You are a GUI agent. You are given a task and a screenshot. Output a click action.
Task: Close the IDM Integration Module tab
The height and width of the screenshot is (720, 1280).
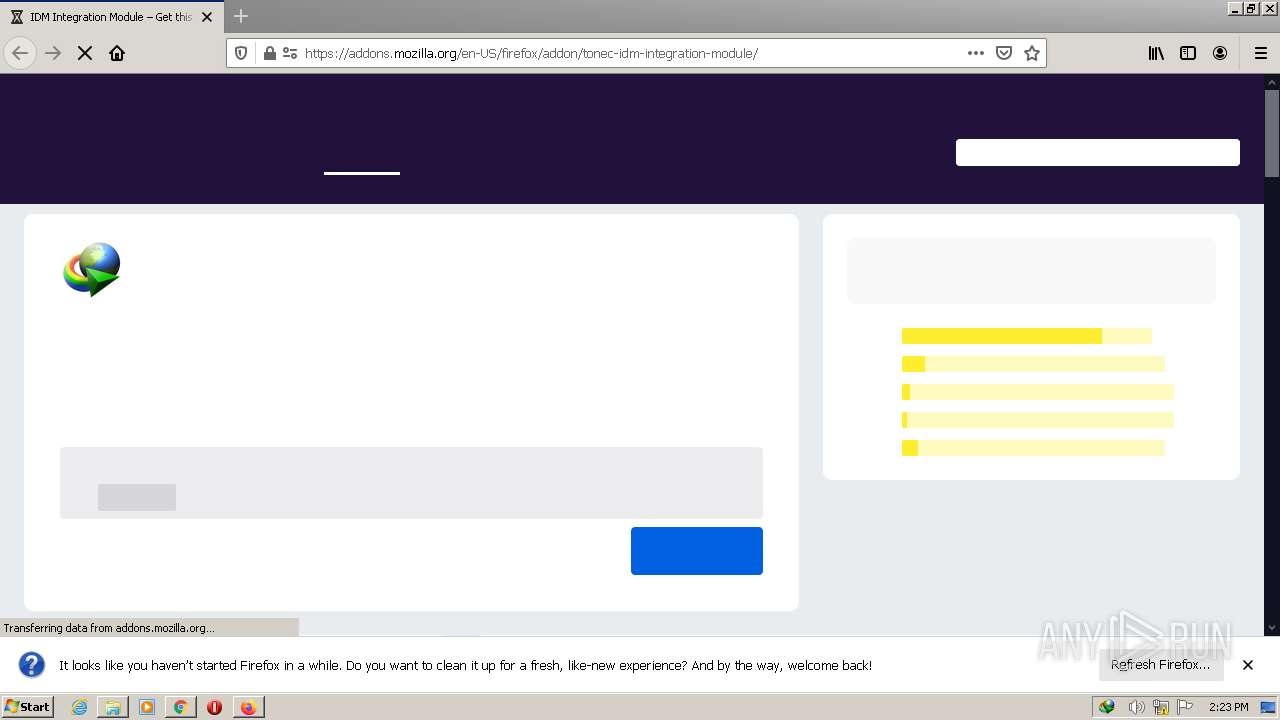click(207, 17)
